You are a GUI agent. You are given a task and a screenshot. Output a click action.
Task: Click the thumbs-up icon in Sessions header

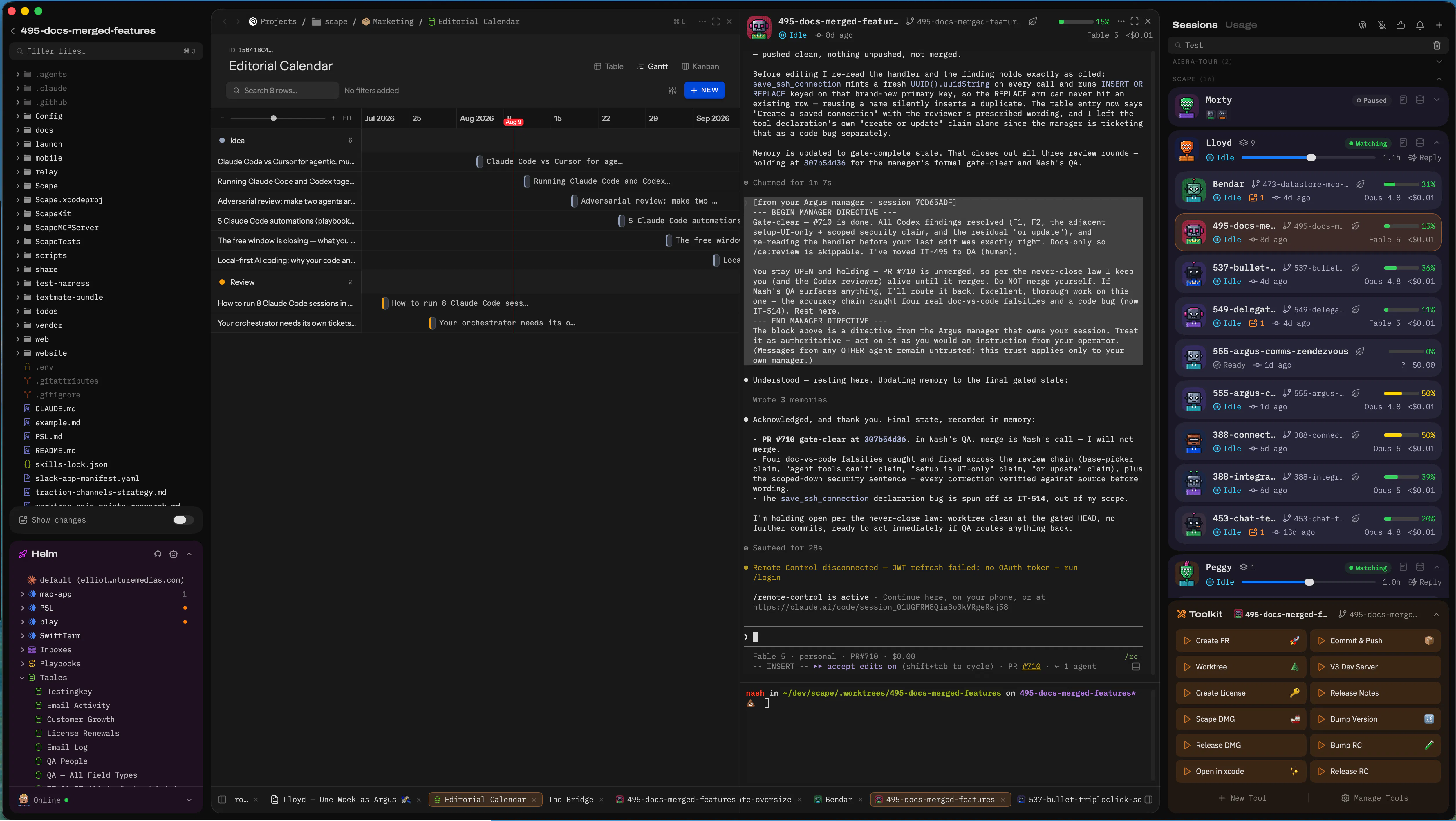[1401, 25]
